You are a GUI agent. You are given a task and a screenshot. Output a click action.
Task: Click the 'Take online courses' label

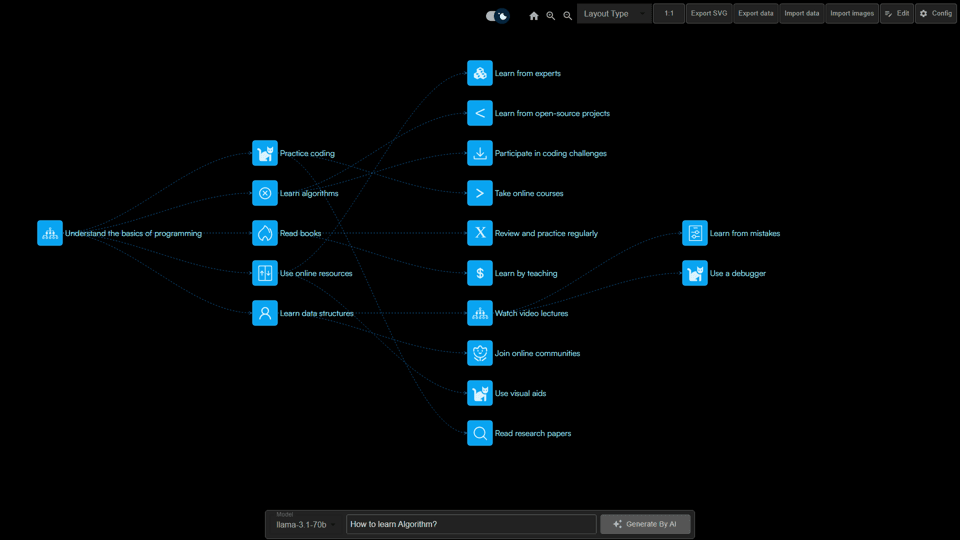tap(529, 193)
